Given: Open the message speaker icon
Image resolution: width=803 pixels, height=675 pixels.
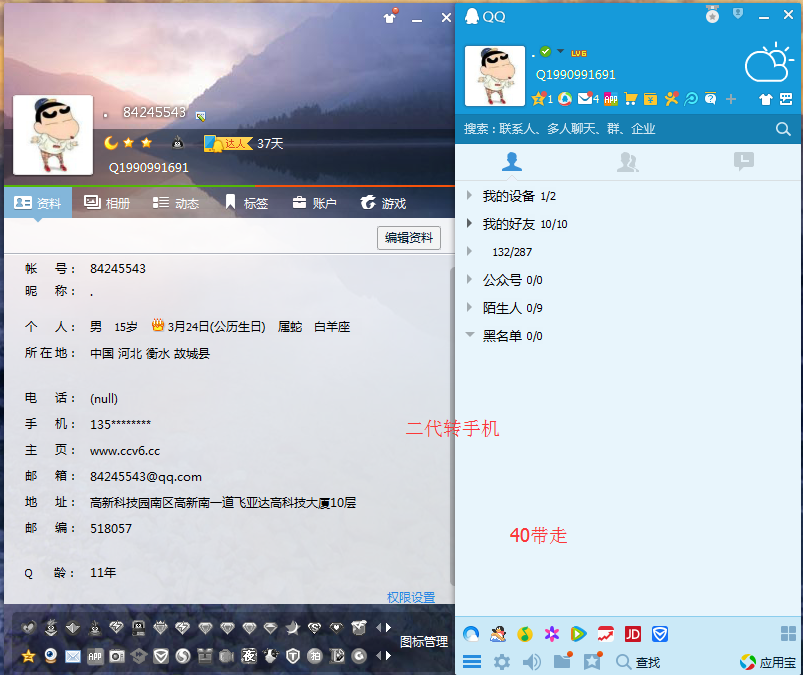Looking at the screenshot, I should pyautogui.click(x=532, y=662).
